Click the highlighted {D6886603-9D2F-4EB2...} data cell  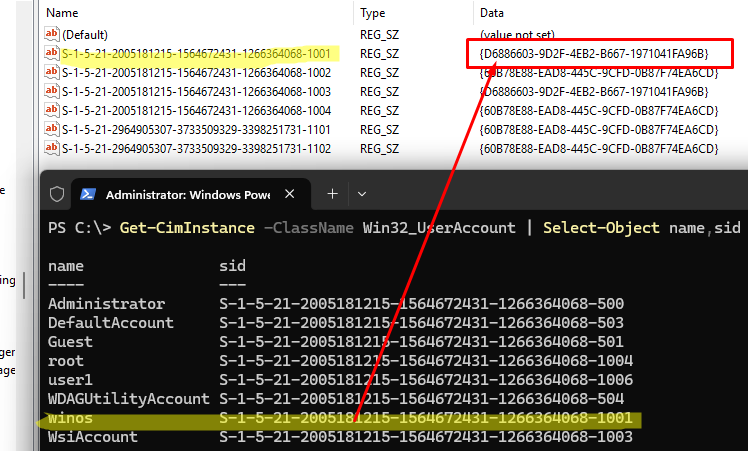coord(594,53)
